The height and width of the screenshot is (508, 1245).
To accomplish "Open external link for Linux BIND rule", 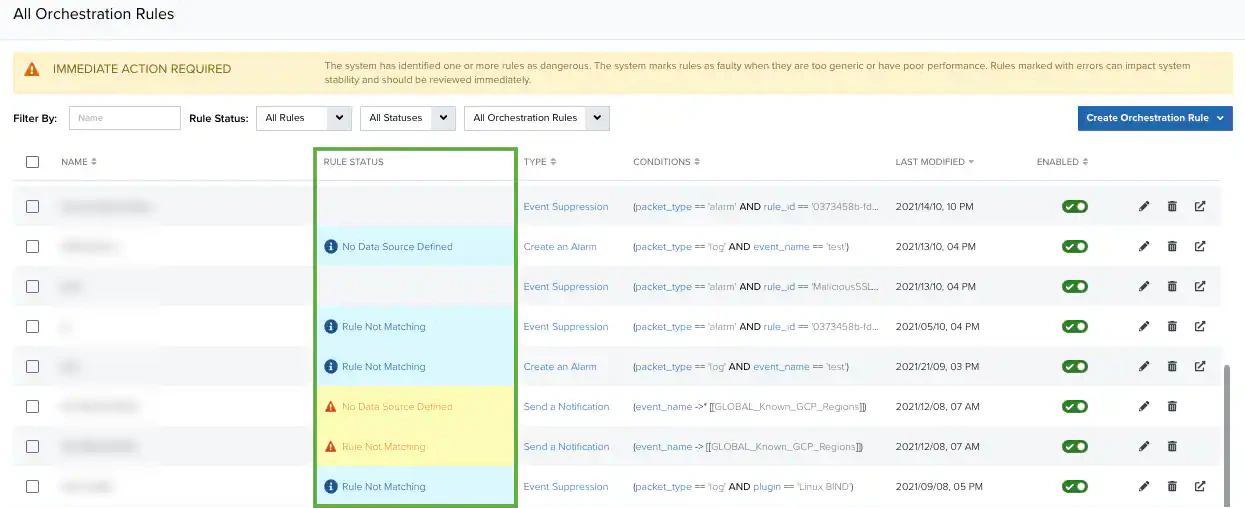I will click(1200, 487).
